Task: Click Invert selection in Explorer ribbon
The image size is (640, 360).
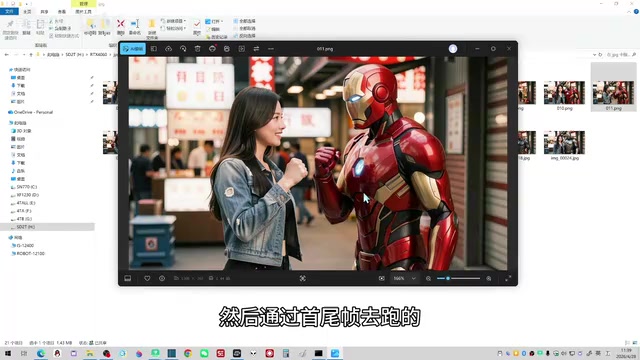Action: click(x=244, y=36)
